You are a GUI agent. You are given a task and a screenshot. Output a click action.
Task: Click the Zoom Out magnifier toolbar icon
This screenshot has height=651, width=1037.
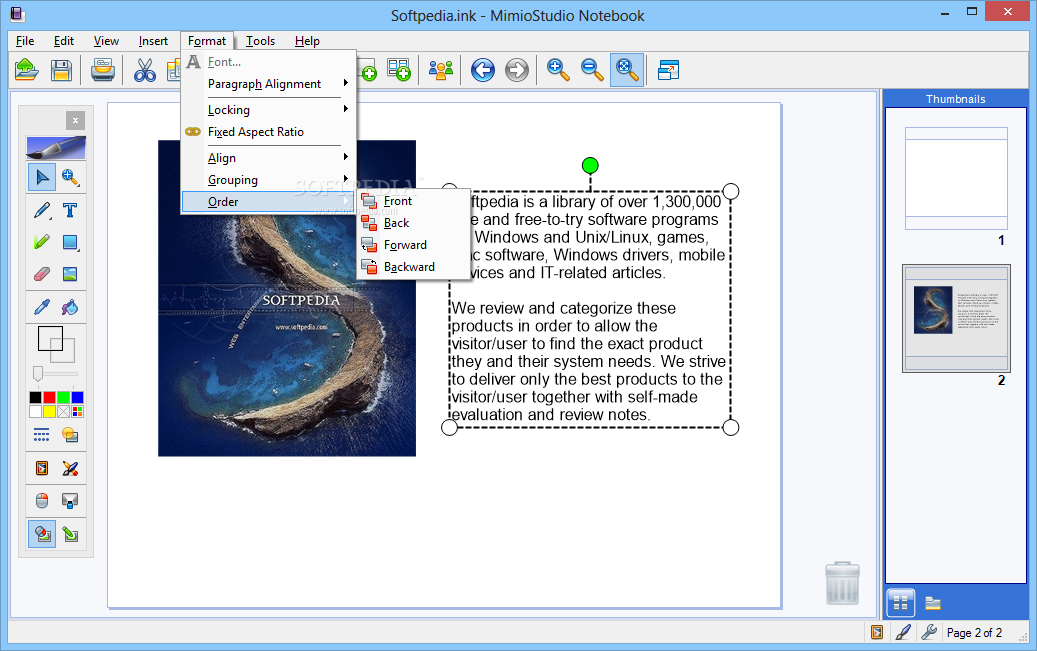[x=593, y=69]
